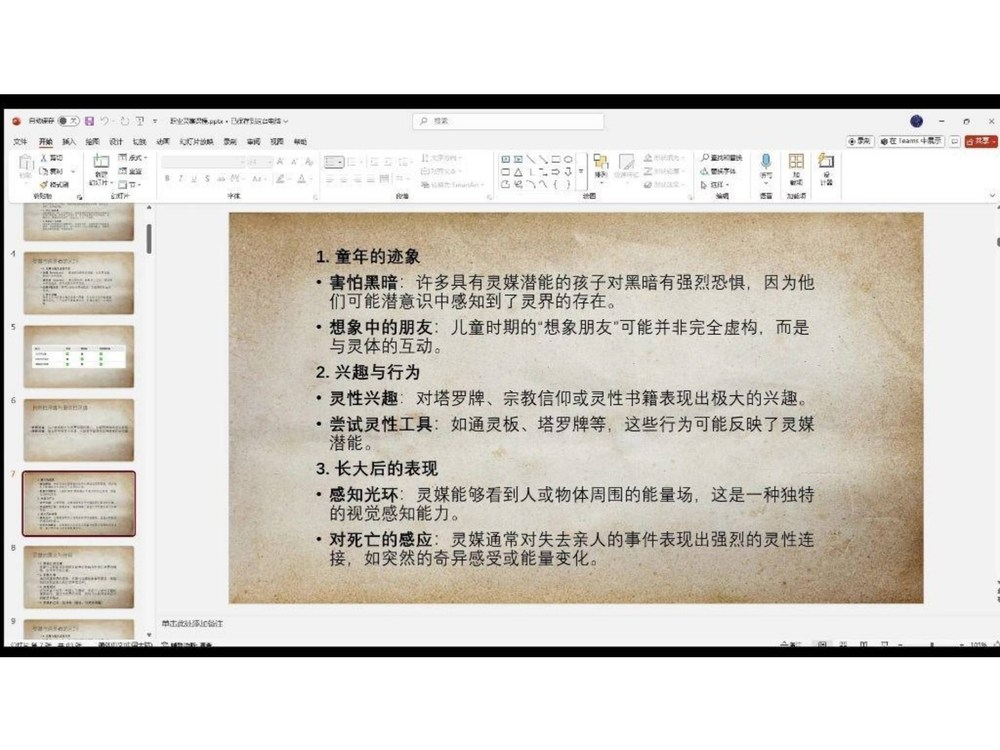Image resolution: width=1000 pixels, height=750 pixels.
Task: Collapse the ribbon with bottom-right chevron
Action: tap(992, 195)
